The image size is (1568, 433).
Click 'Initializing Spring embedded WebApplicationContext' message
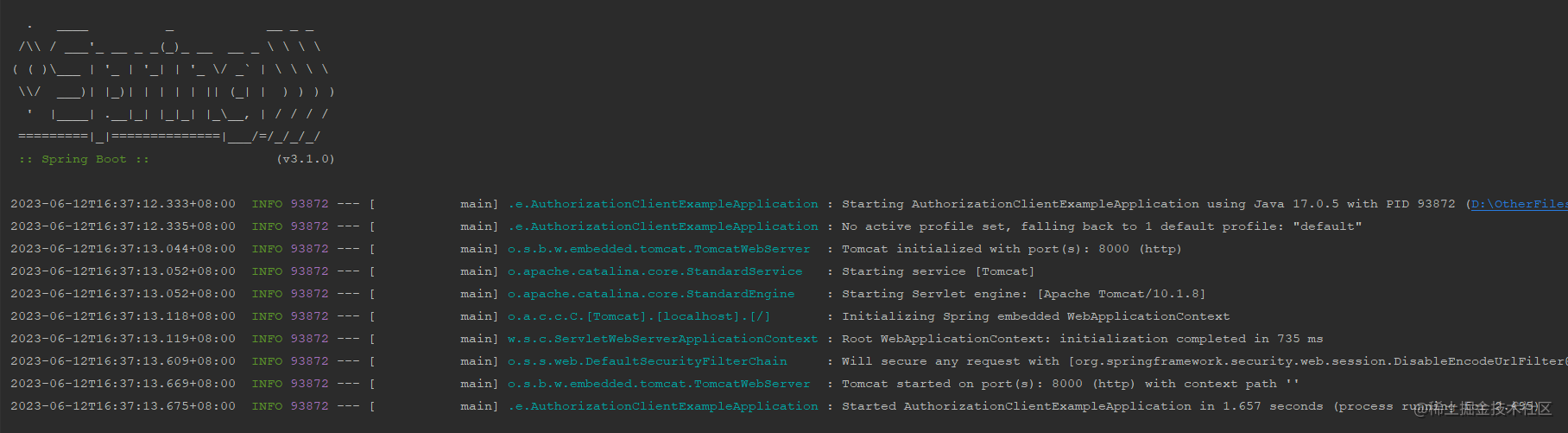click(1035, 316)
